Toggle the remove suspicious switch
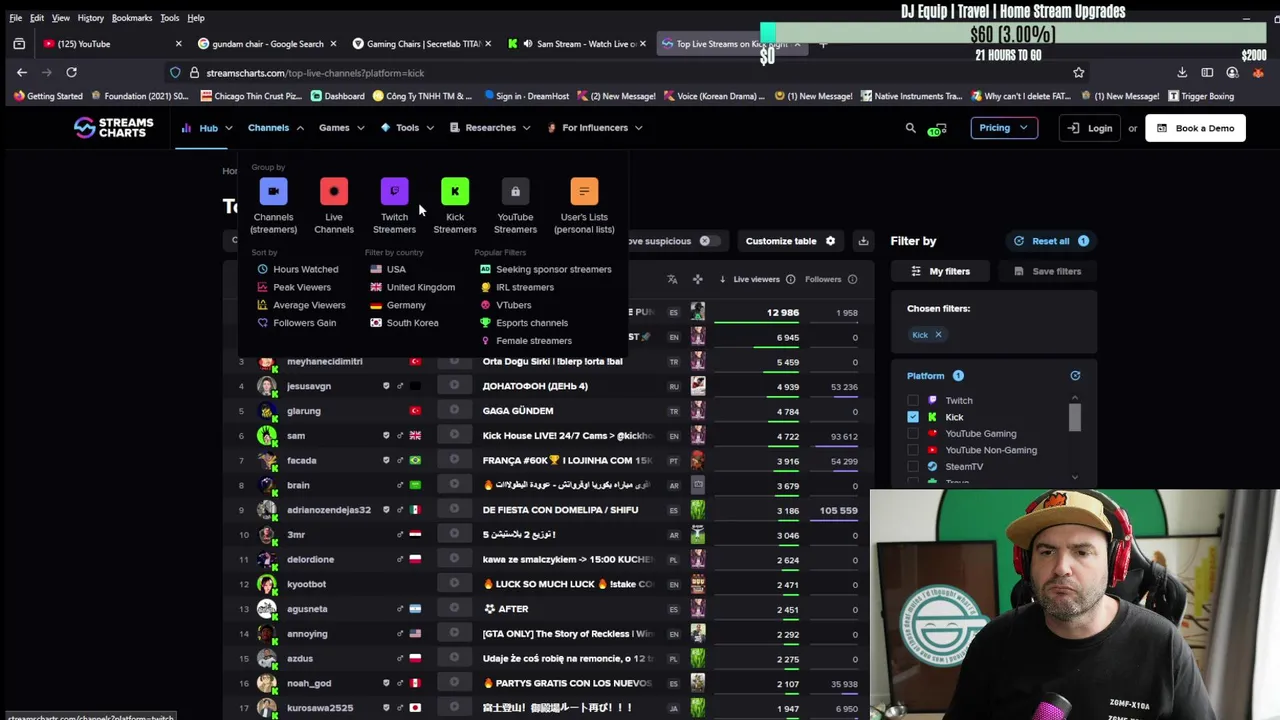The image size is (1280, 720). [x=709, y=241]
